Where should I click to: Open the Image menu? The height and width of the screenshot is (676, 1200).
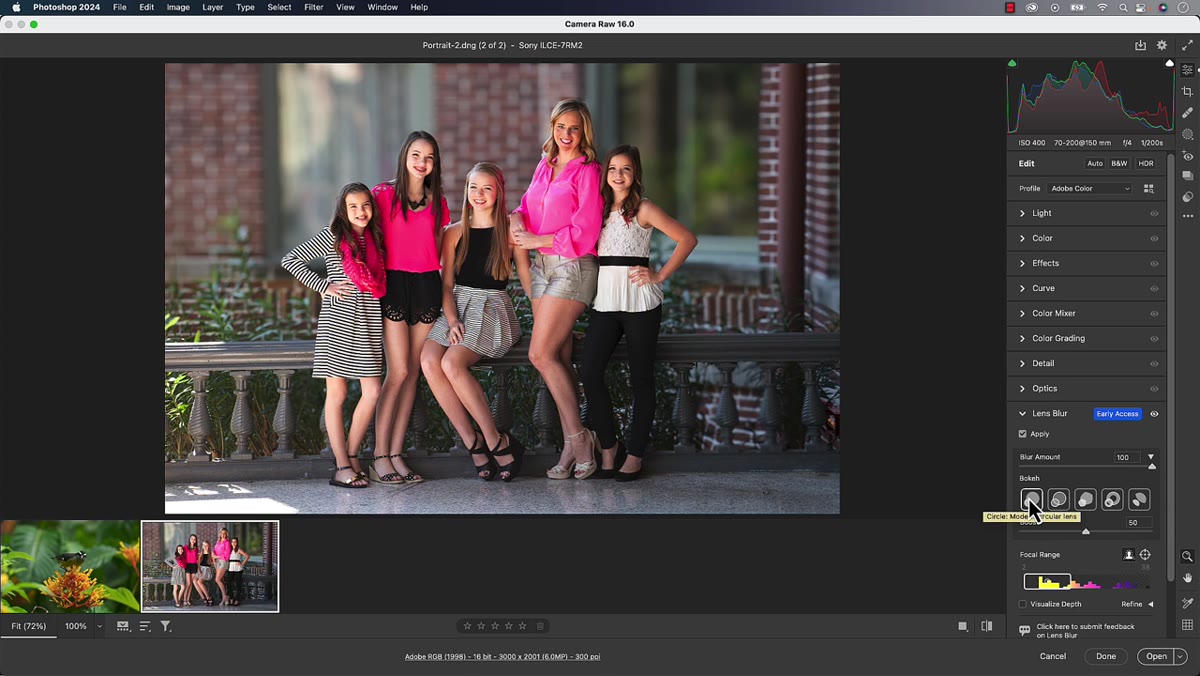[178, 7]
